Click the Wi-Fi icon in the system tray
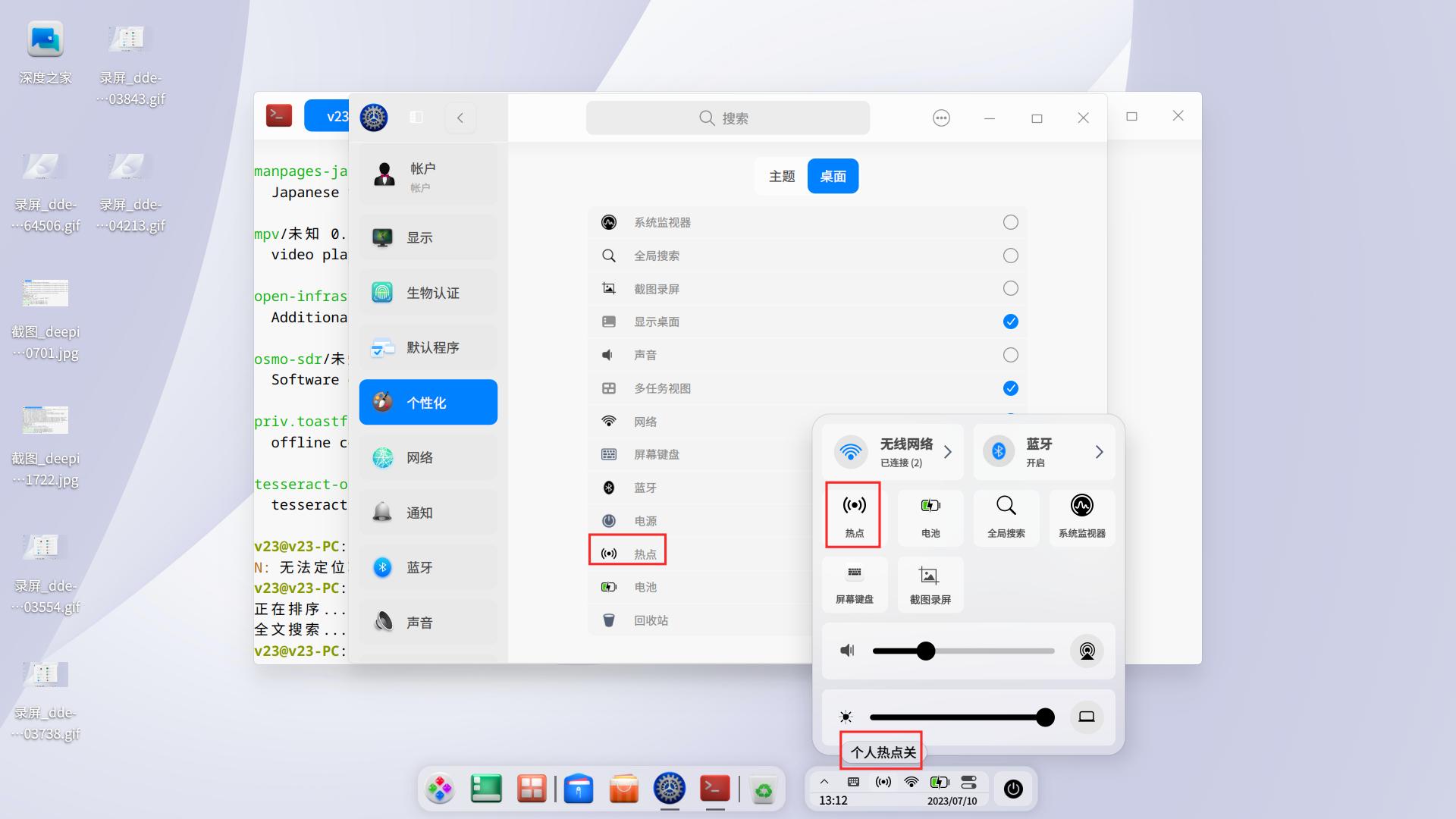1456x819 pixels. tap(911, 782)
